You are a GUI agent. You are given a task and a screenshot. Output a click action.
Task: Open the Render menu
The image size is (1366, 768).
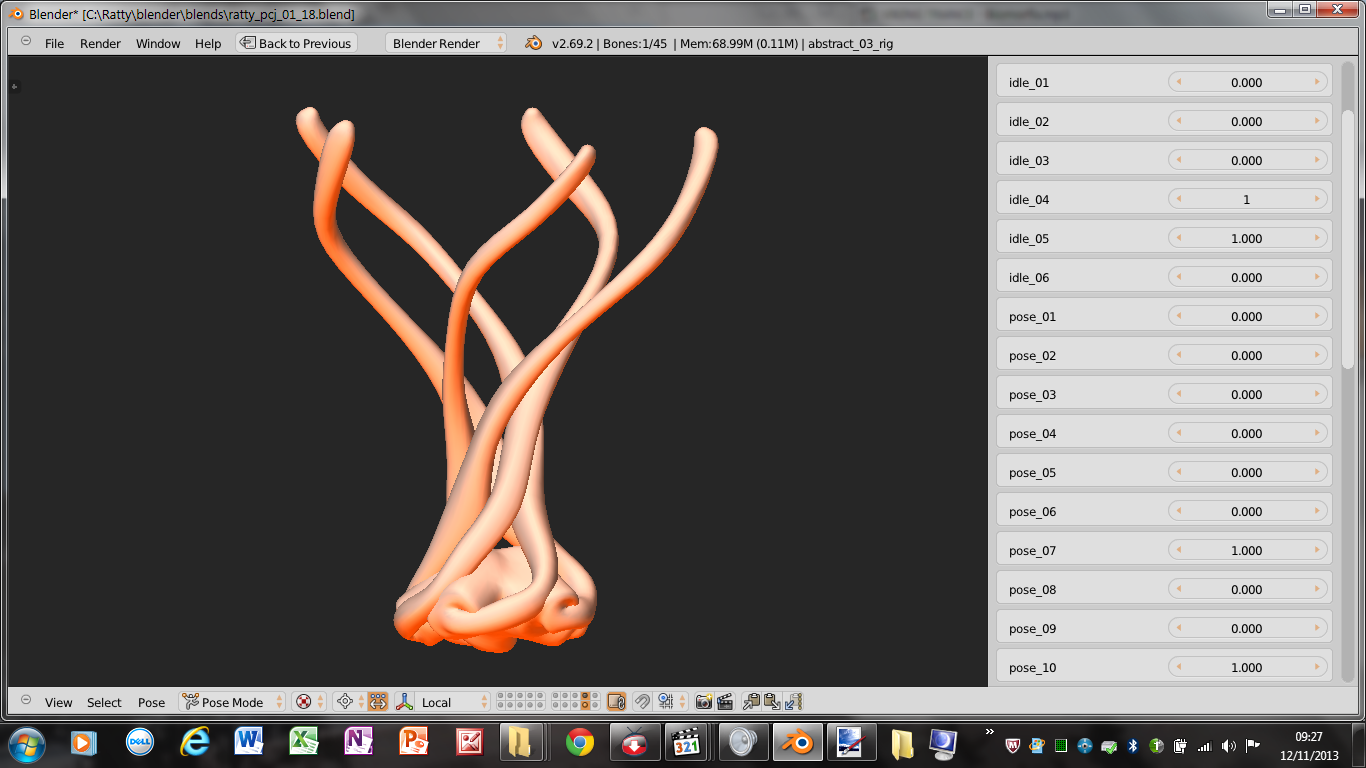(x=100, y=43)
